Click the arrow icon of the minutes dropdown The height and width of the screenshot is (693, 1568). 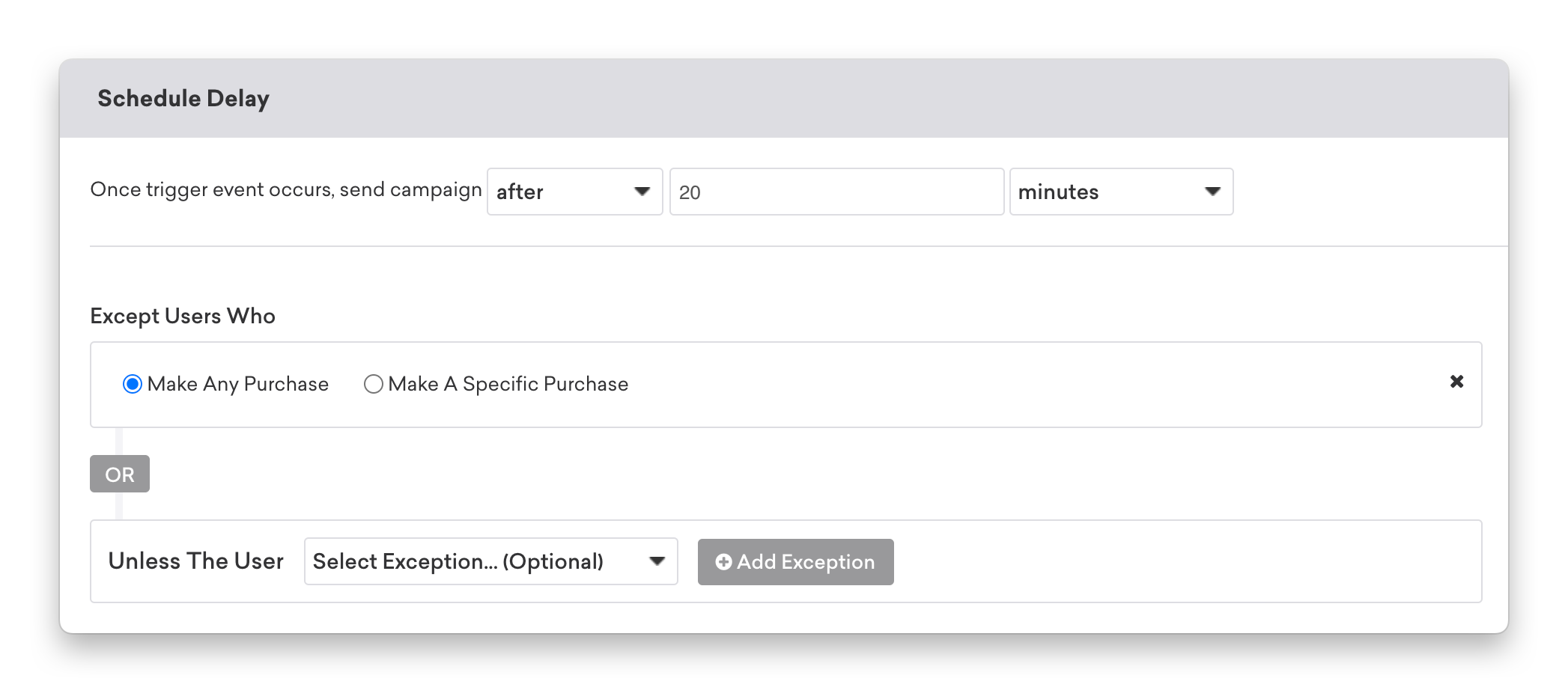pyautogui.click(x=1212, y=192)
